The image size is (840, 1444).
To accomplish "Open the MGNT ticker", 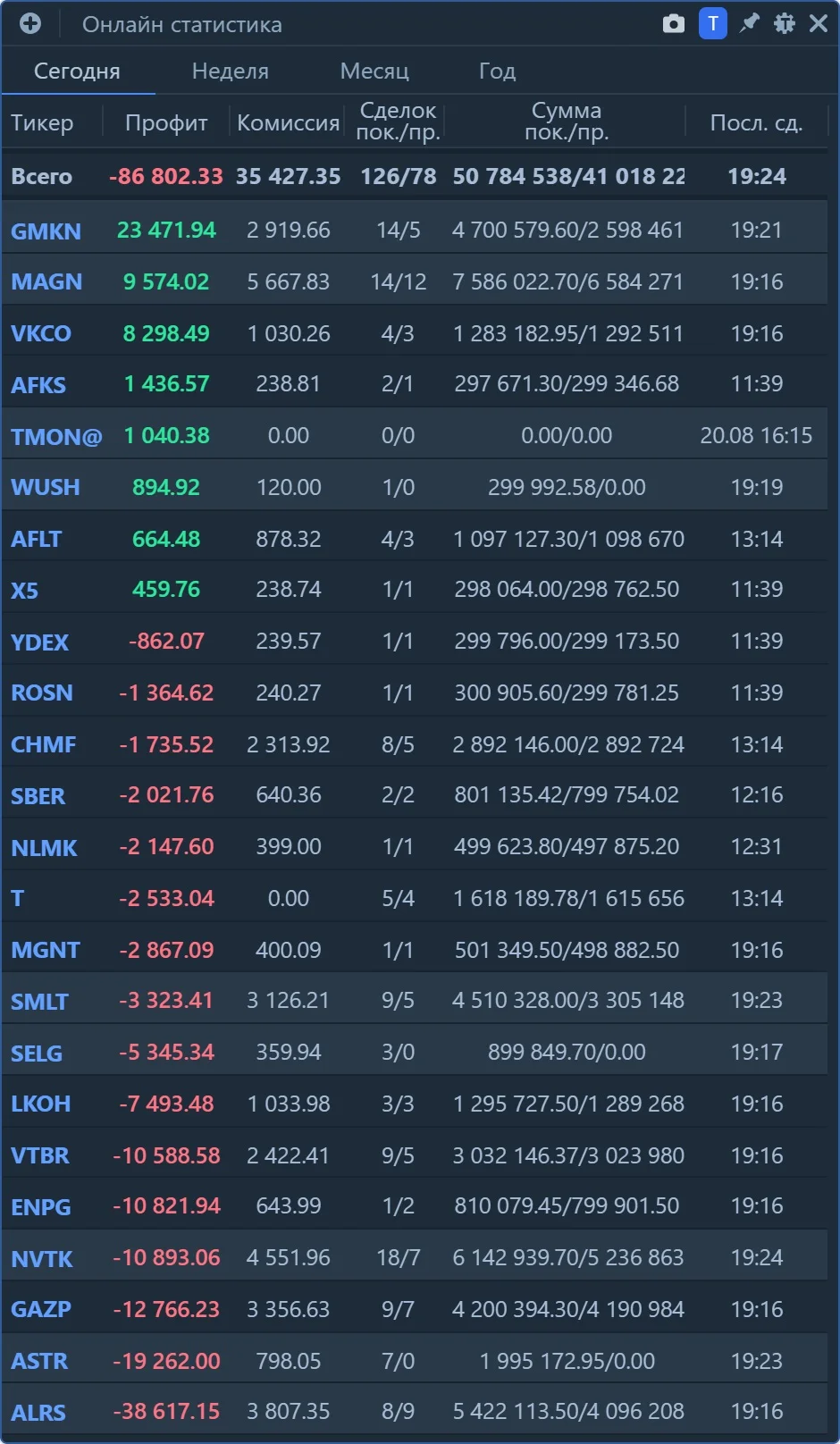I will [x=46, y=950].
